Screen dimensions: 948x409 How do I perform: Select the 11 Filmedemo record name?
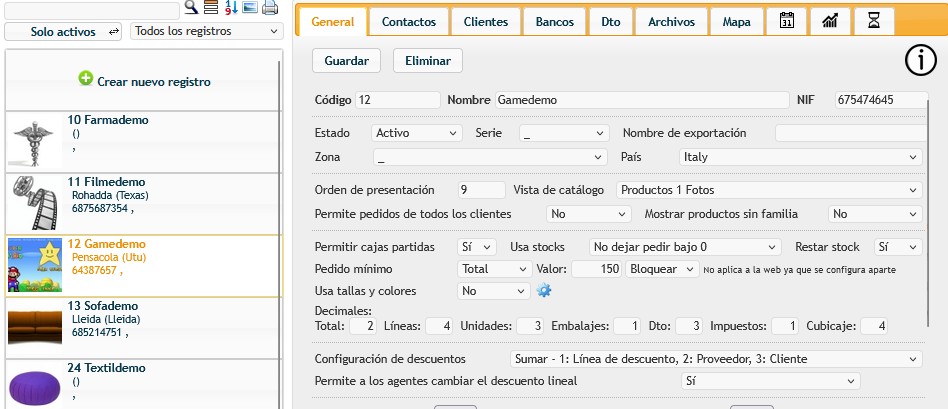106,182
